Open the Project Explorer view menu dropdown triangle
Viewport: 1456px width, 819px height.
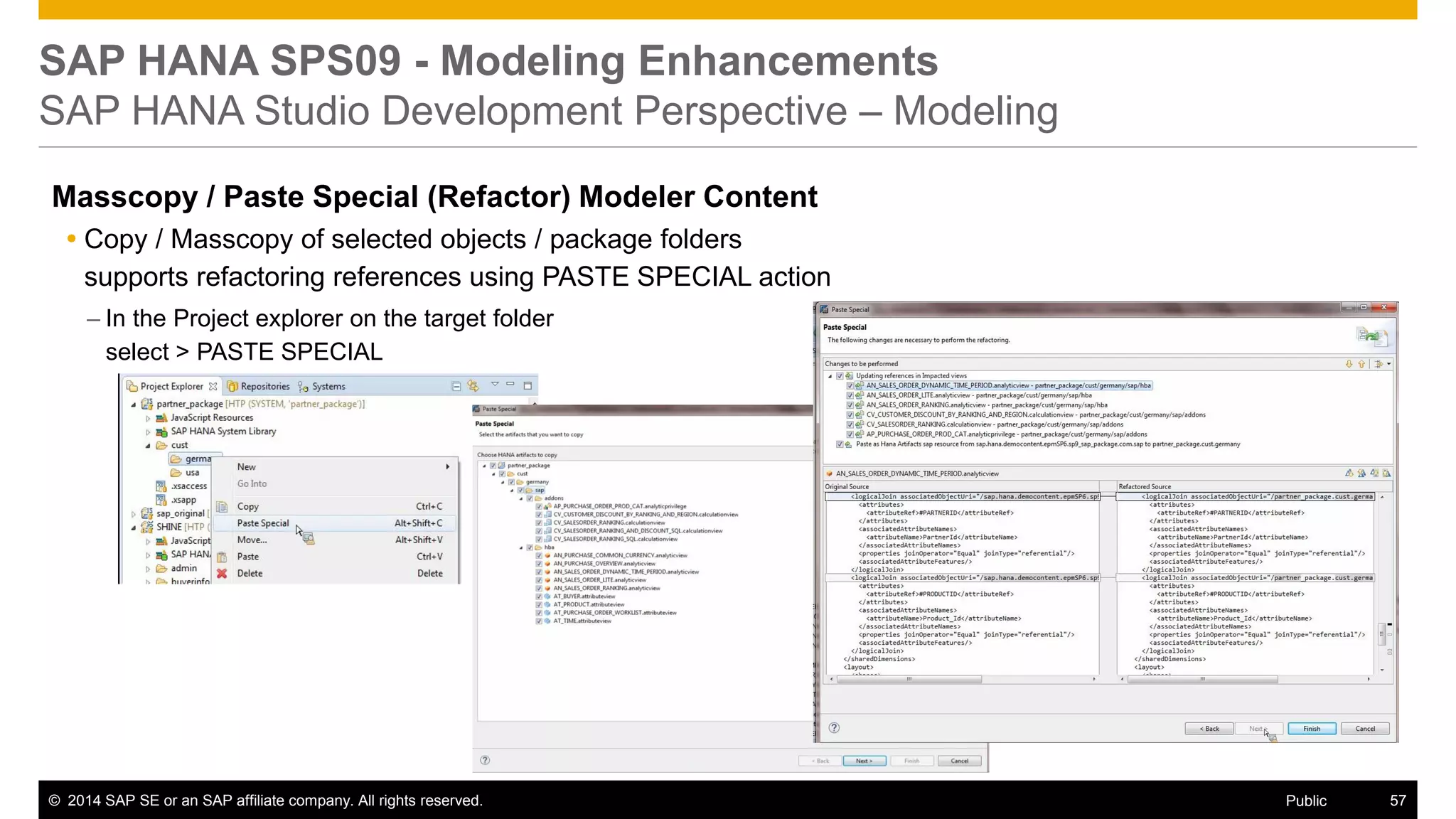click(x=495, y=384)
